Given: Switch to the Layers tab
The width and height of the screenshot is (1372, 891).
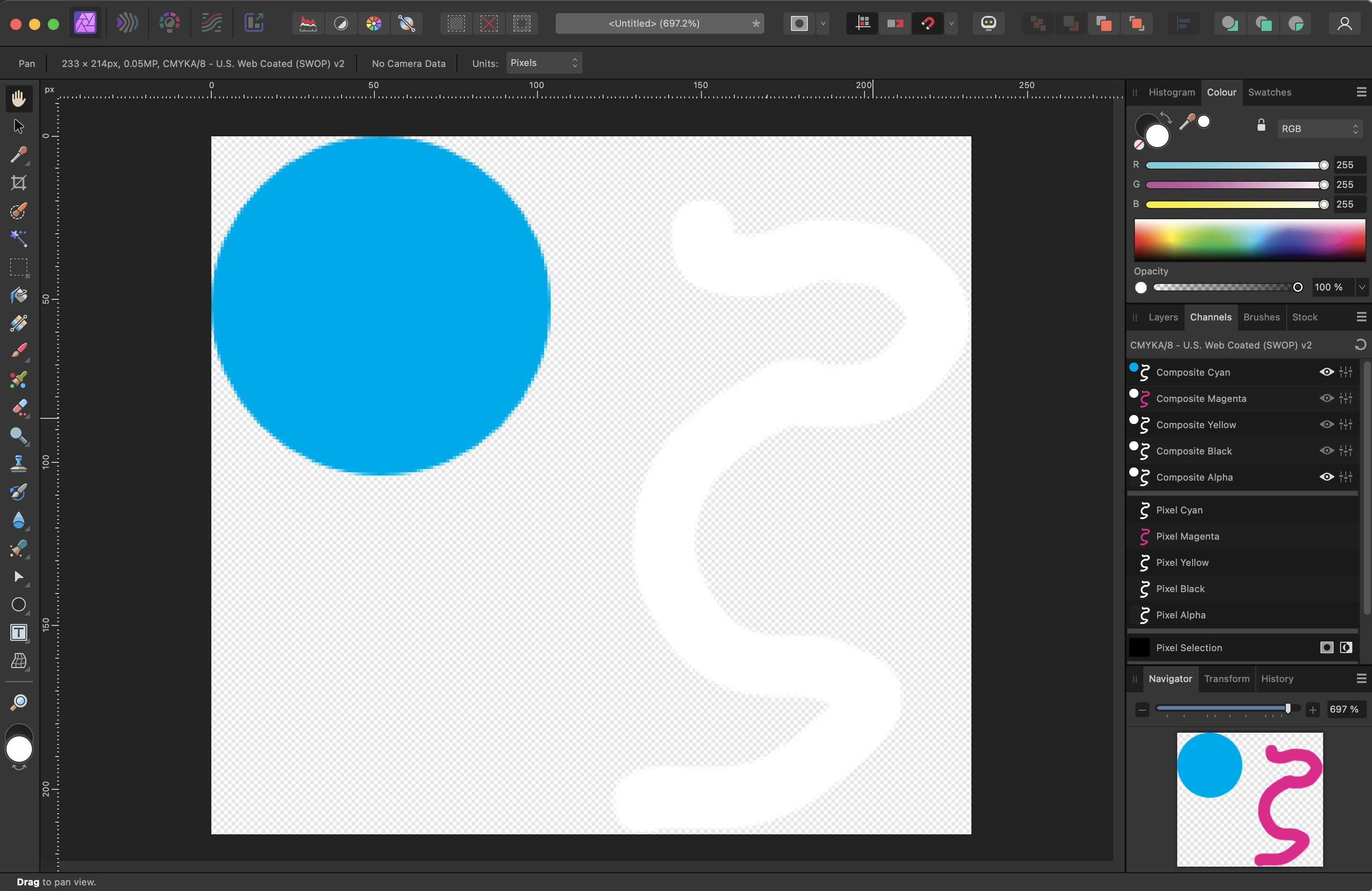Looking at the screenshot, I should click(x=1163, y=317).
